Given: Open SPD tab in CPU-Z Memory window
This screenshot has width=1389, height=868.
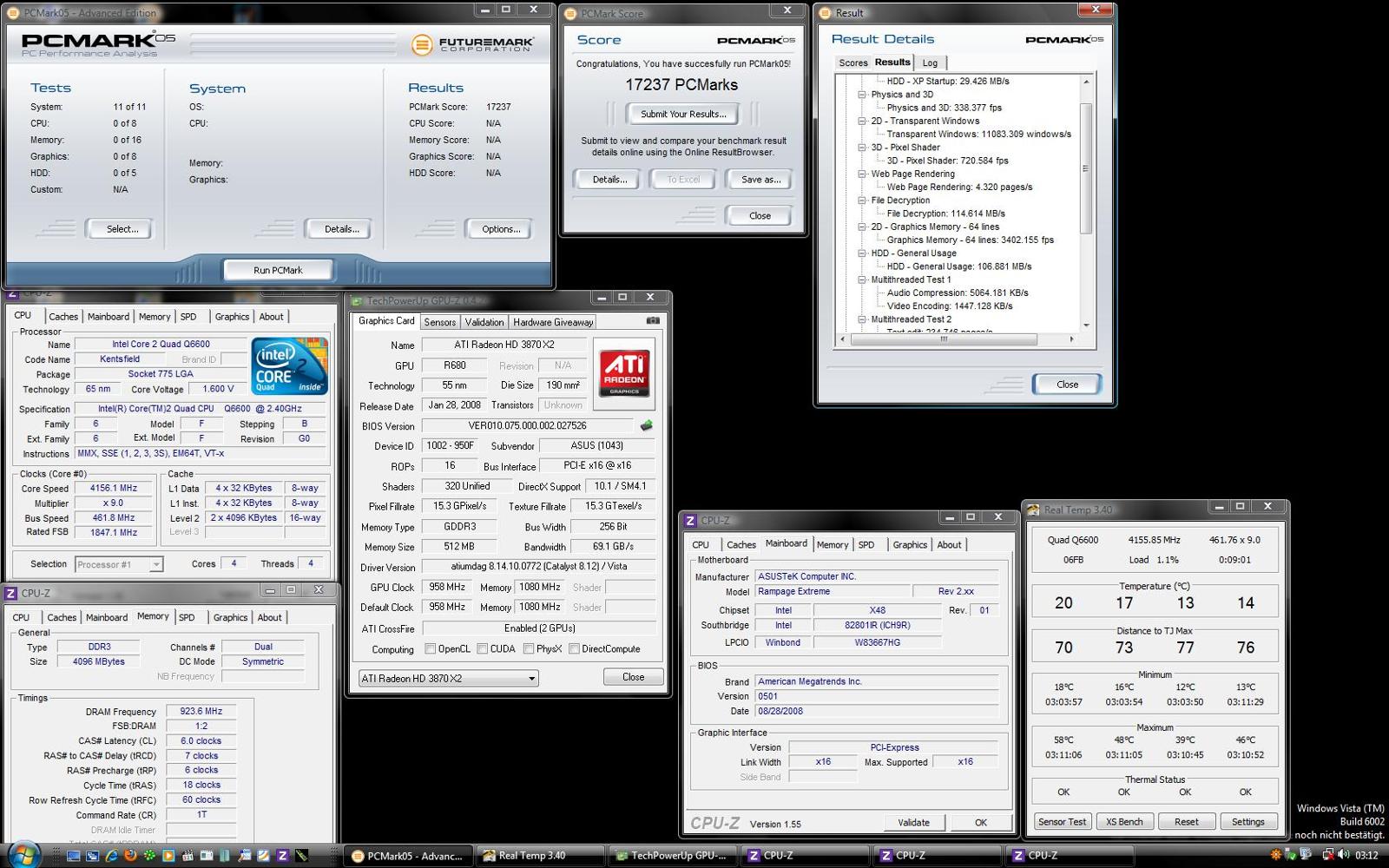Looking at the screenshot, I should pos(187,617).
